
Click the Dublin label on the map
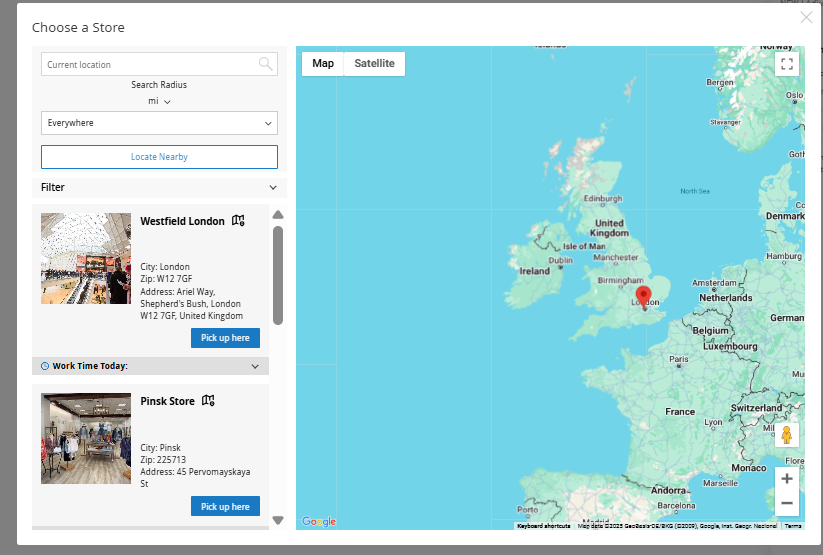561,260
